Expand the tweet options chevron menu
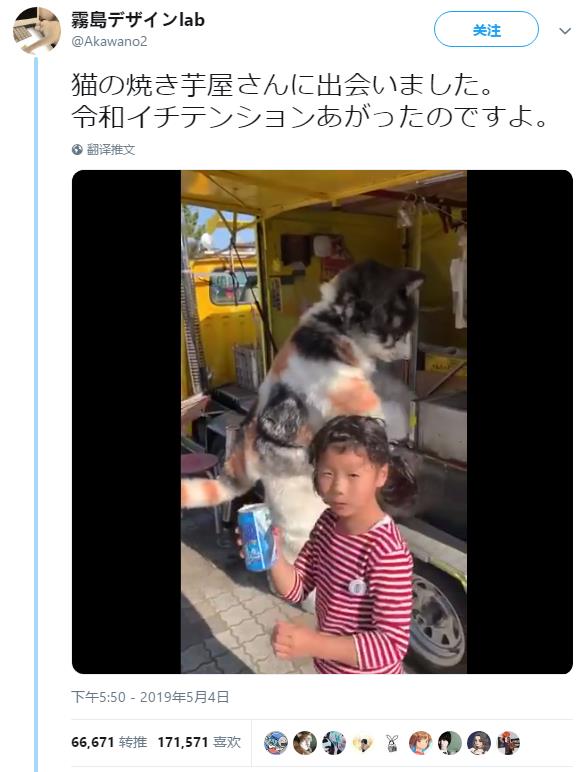Viewport: 585px width, 772px height. 565,31
